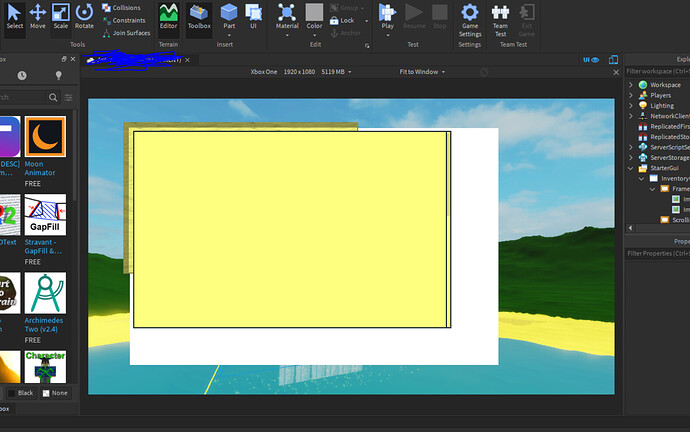Open the Material picker
Image resolution: width=690 pixels, height=432 pixels.
(x=287, y=16)
